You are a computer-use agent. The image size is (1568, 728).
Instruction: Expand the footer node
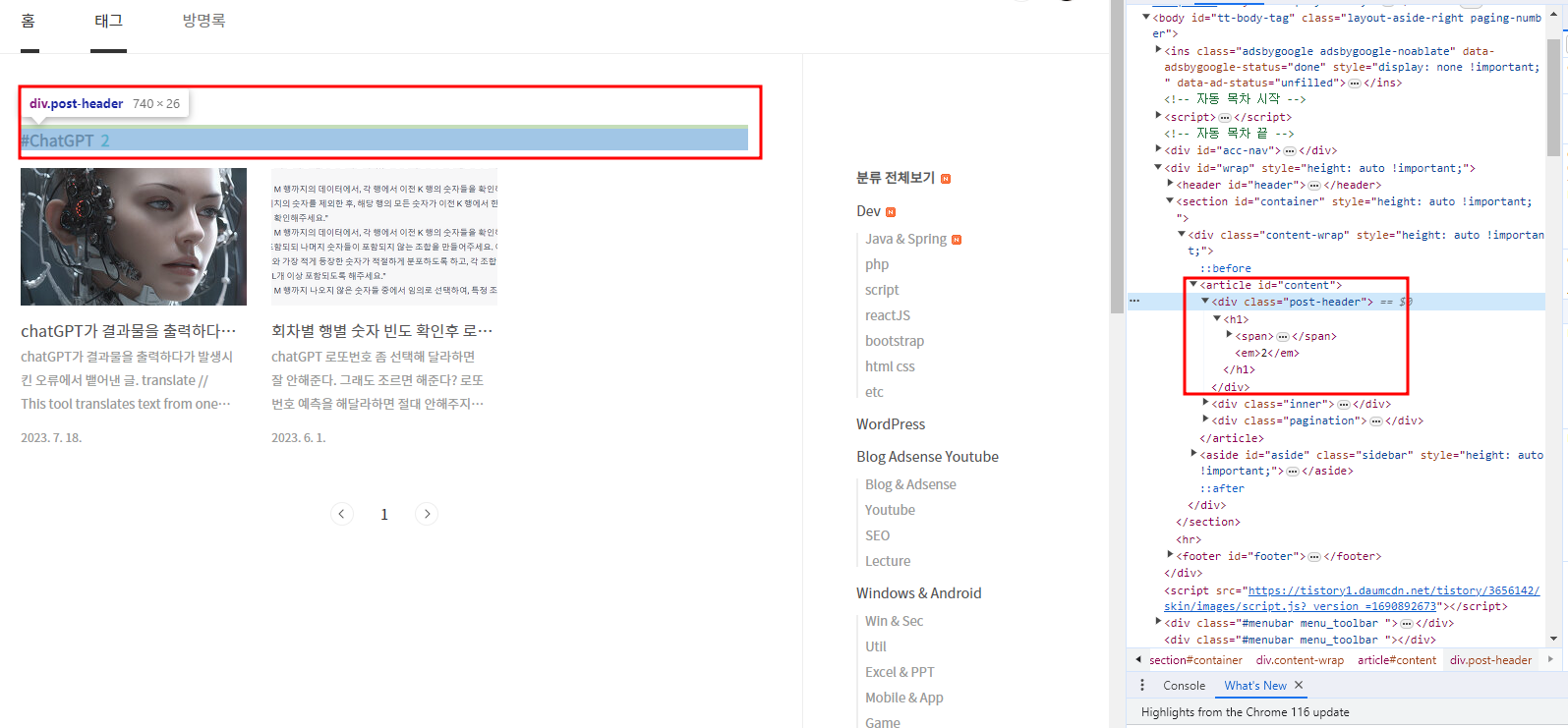click(1170, 555)
